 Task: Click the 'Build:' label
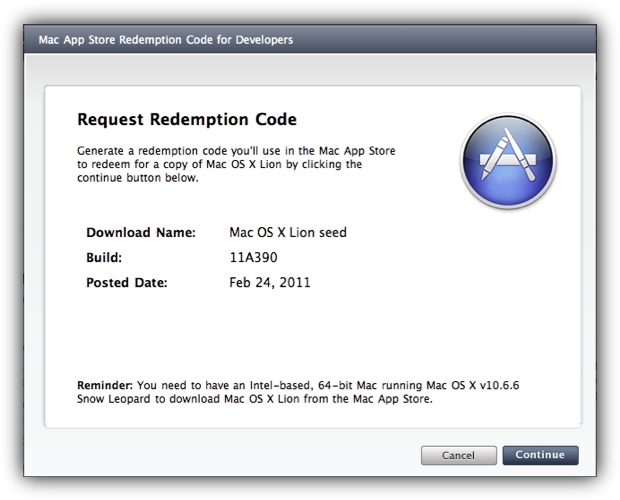(x=104, y=258)
